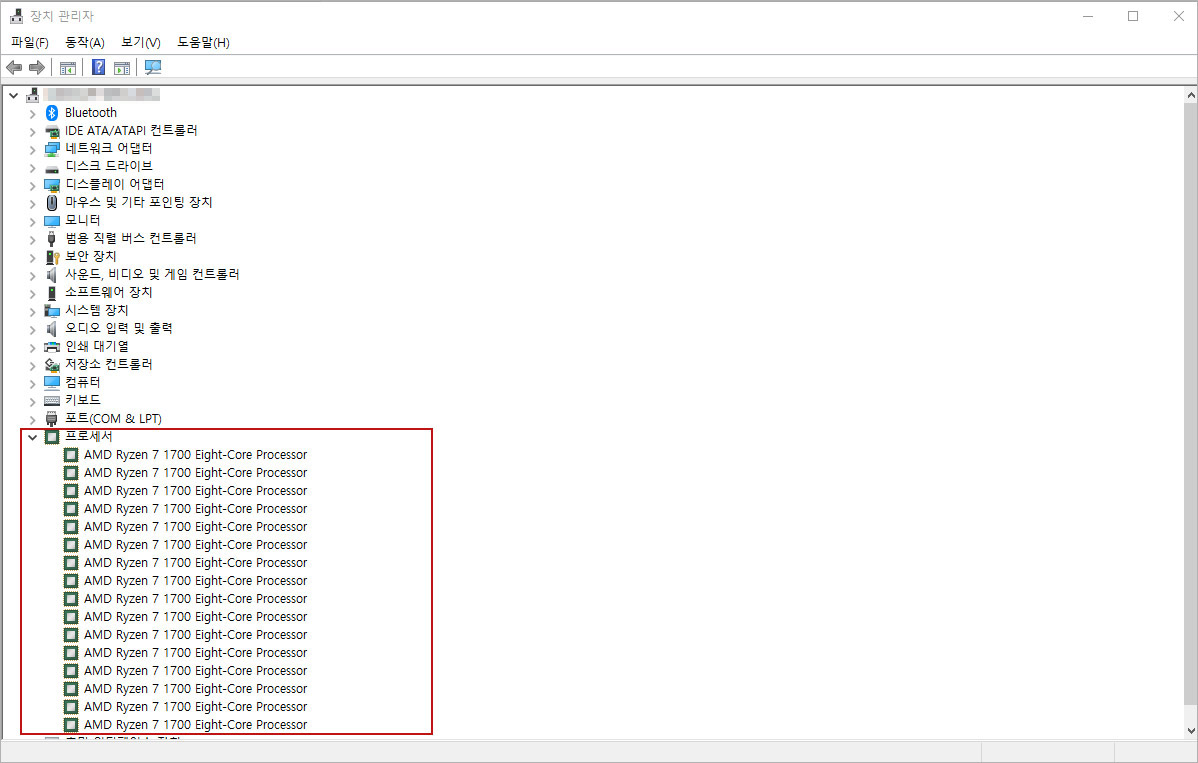Click the 네트워크 어댑터 icon
Screen dimensions: 1198x763
52,149
